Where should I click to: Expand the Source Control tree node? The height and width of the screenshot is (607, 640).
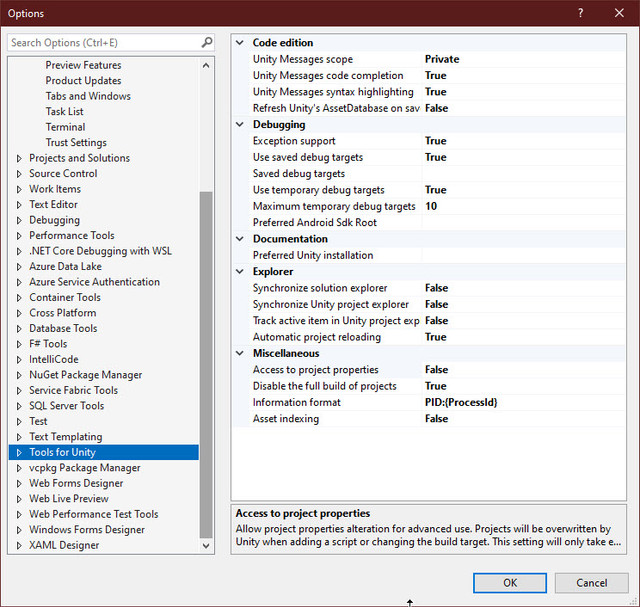[x=19, y=173]
